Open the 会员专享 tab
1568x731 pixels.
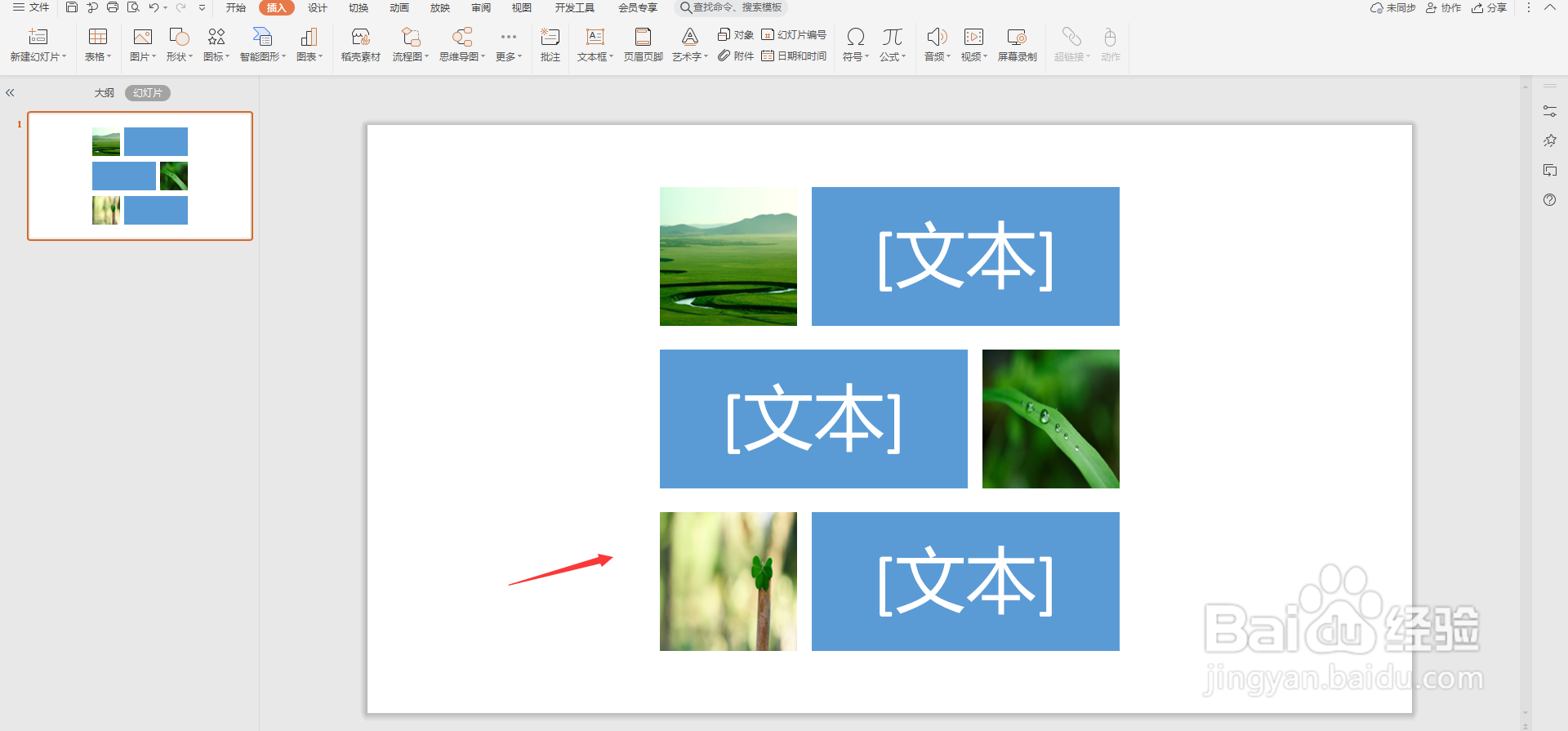(638, 7)
